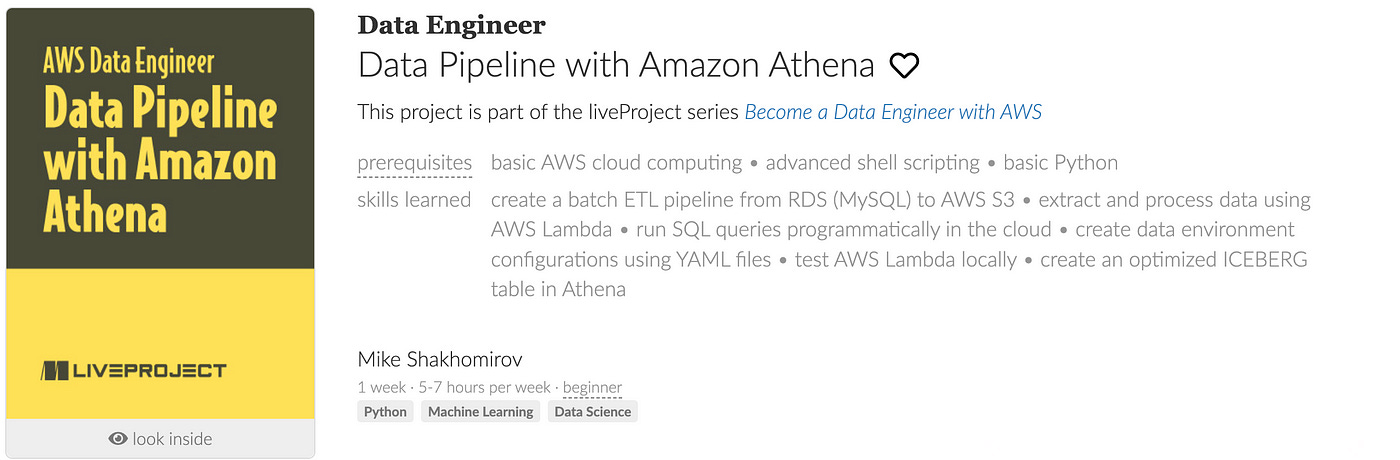Click the 1 week duration text
1400x460 pixels.
tap(381, 387)
